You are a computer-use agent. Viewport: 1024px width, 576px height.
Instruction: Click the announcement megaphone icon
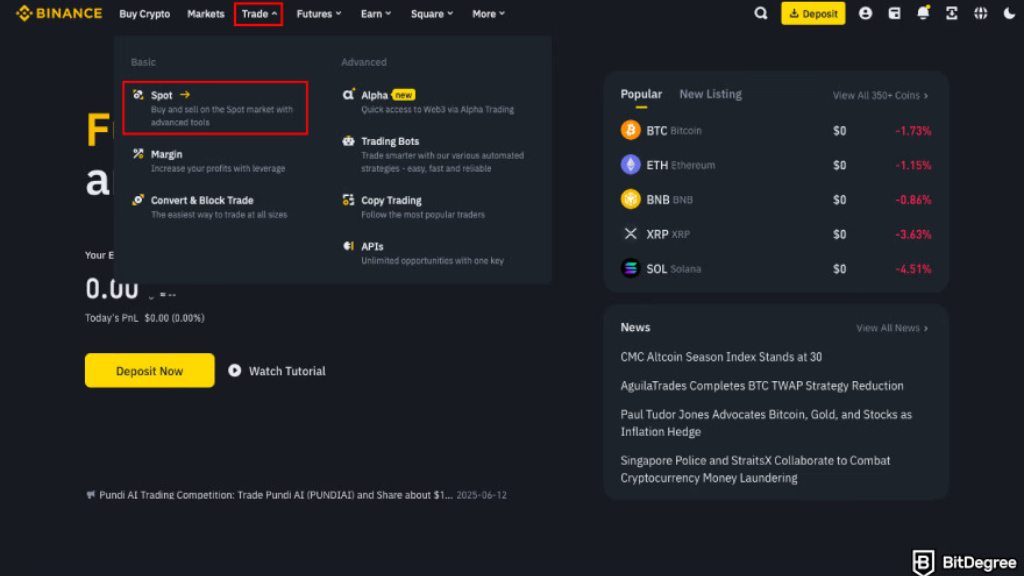(90, 495)
